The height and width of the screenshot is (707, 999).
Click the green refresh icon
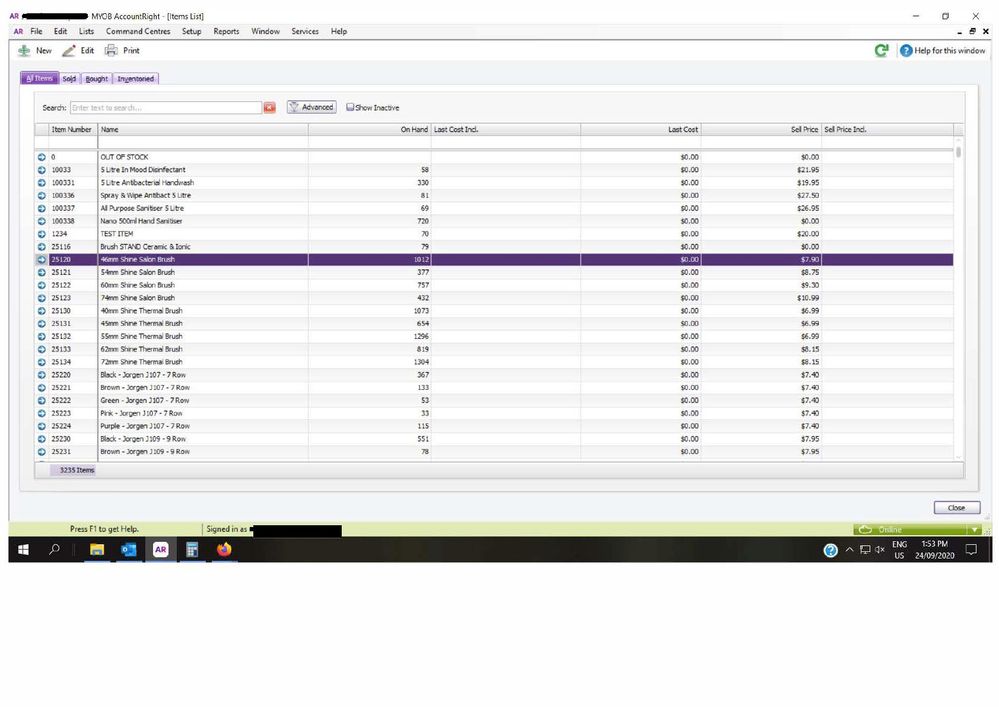(881, 50)
